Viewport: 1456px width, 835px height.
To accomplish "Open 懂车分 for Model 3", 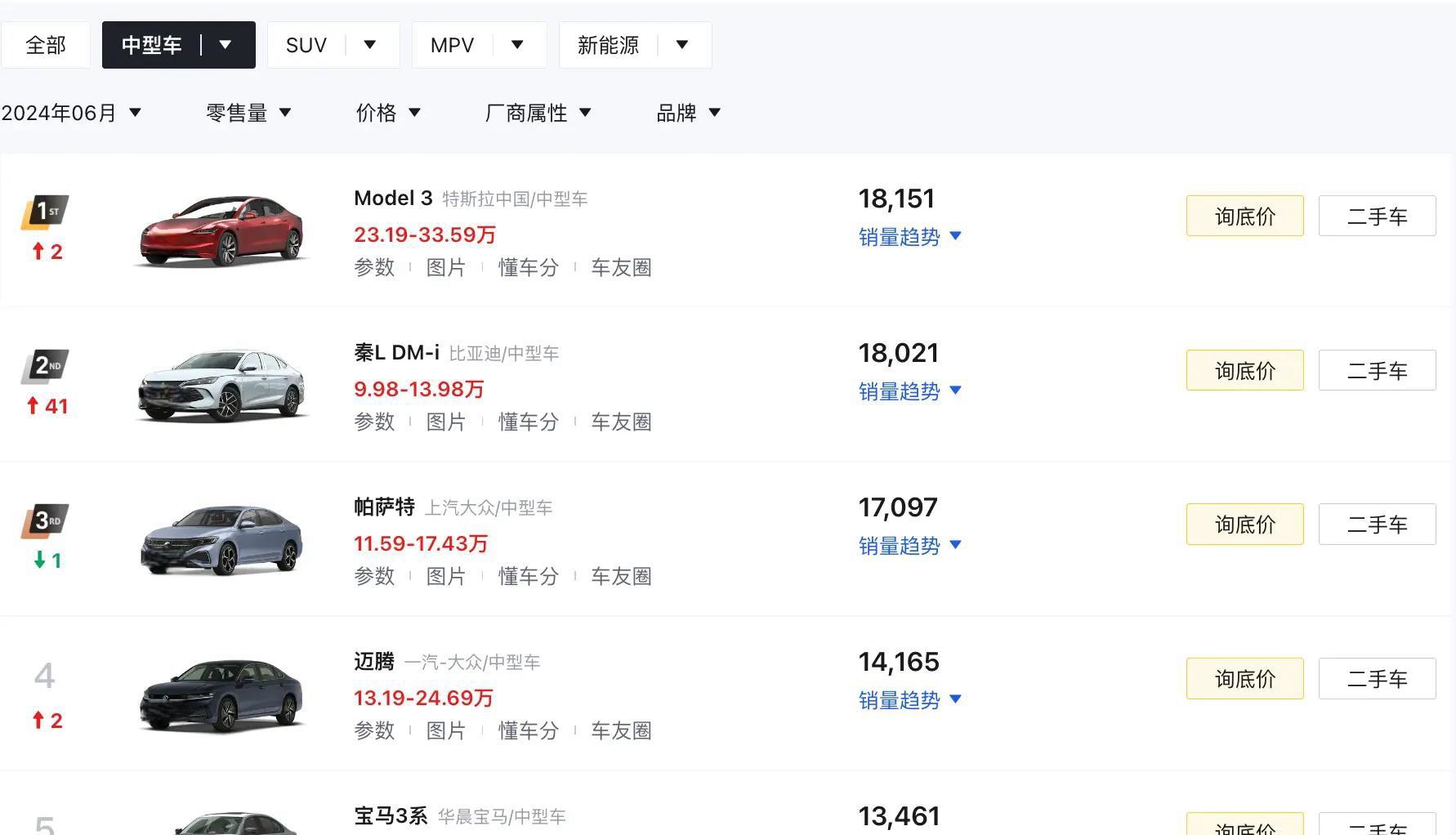I will (529, 267).
